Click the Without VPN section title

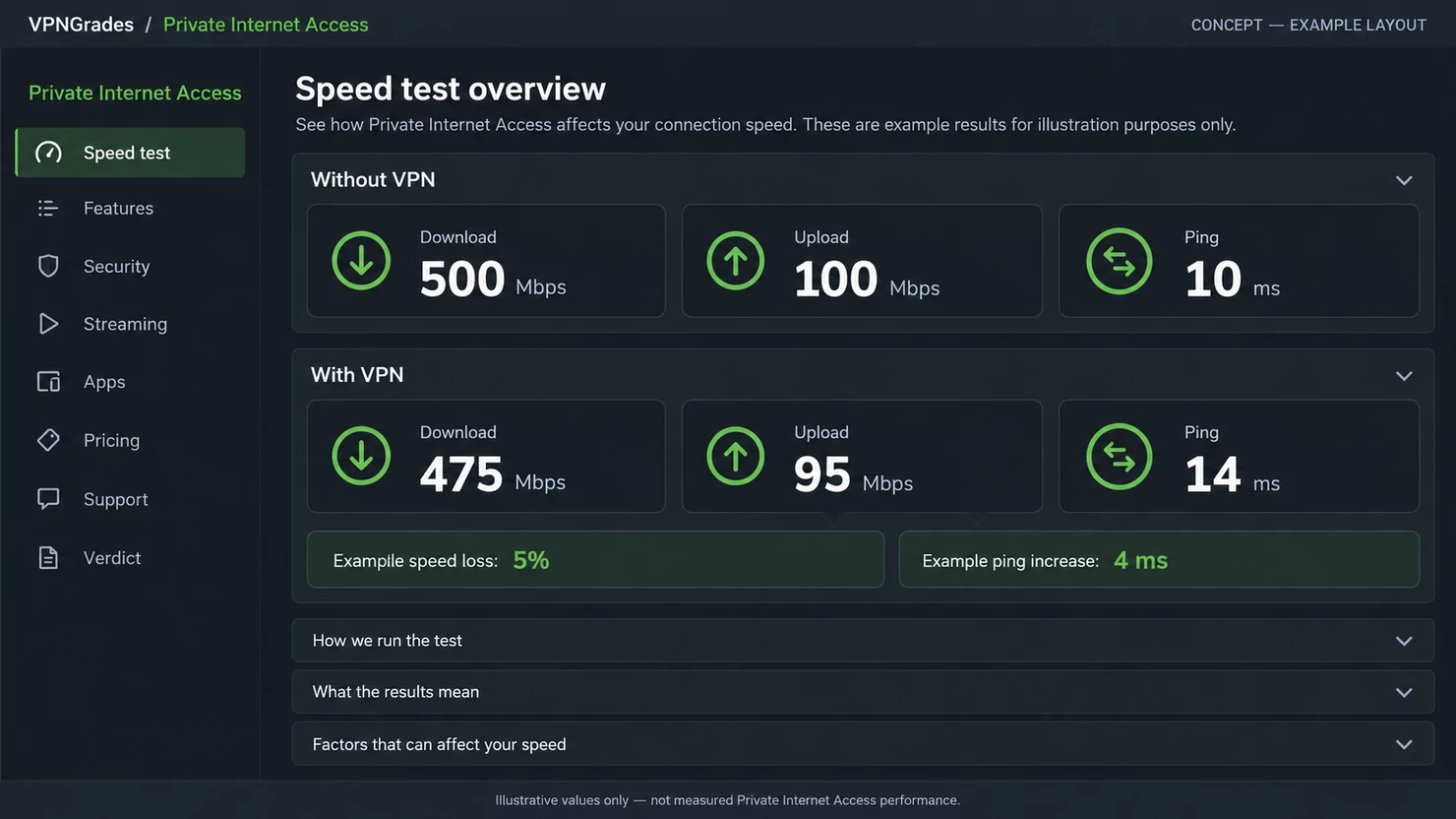pos(373,179)
